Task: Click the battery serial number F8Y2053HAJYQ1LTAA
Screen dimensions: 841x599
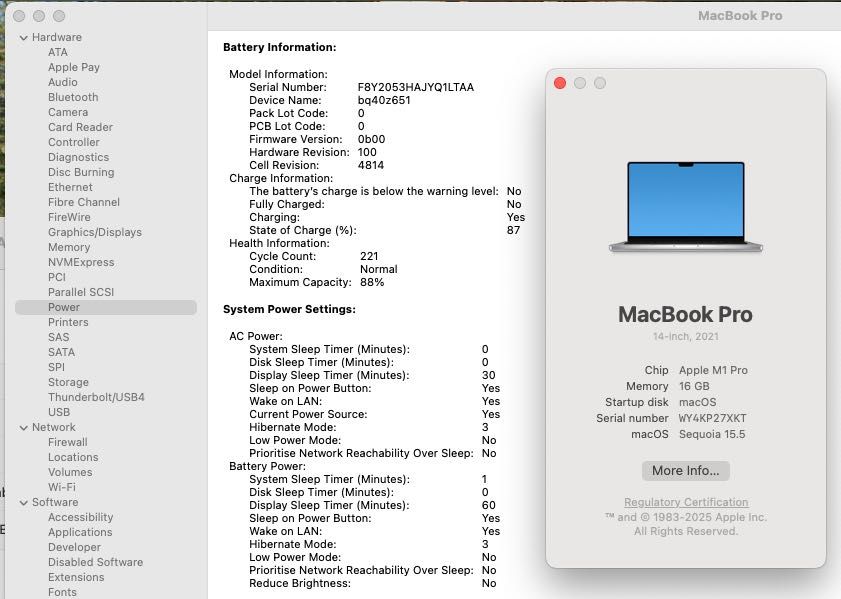Action: (416, 87)
